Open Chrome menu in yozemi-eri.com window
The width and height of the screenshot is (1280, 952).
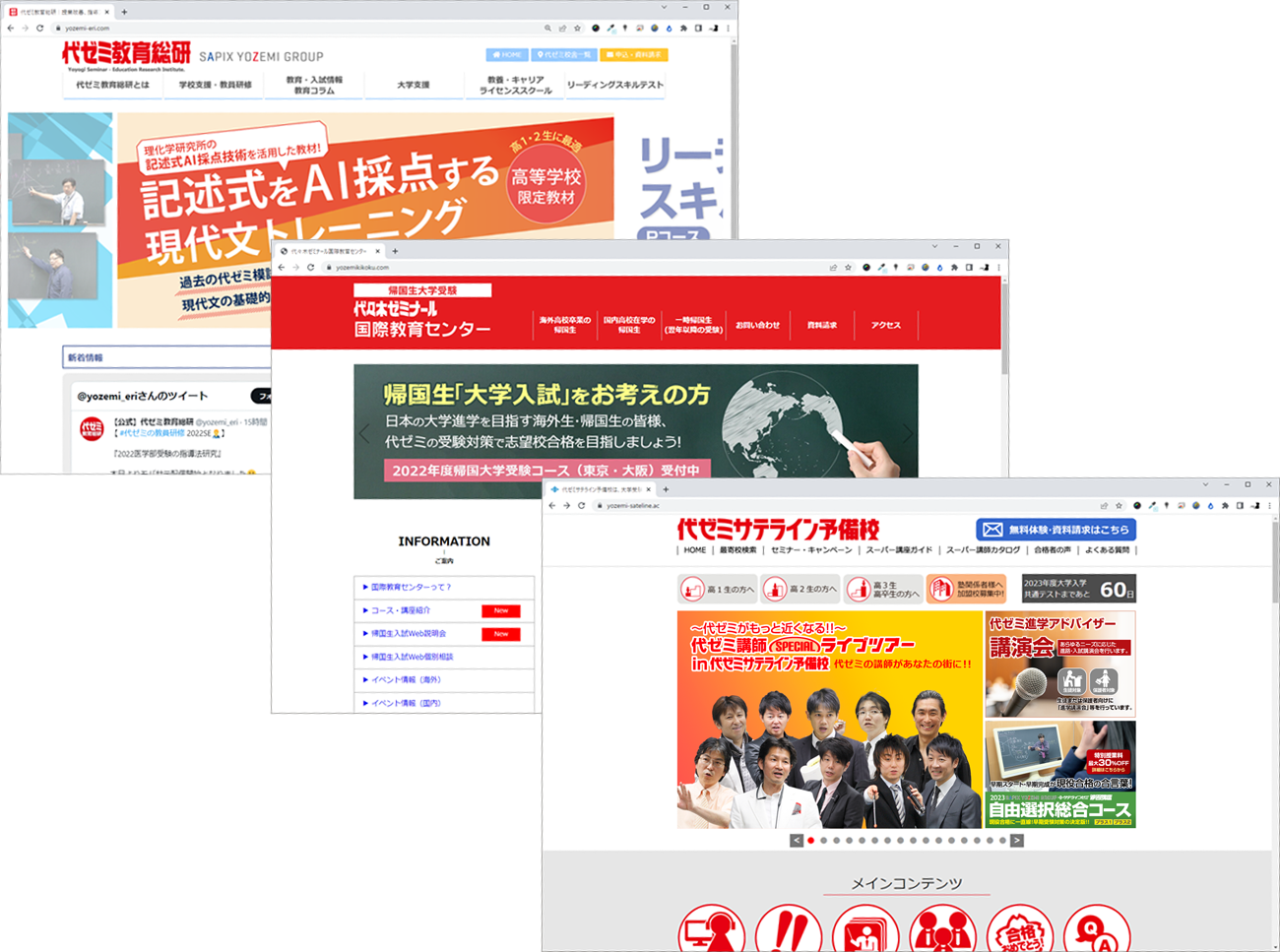[728, 28]
